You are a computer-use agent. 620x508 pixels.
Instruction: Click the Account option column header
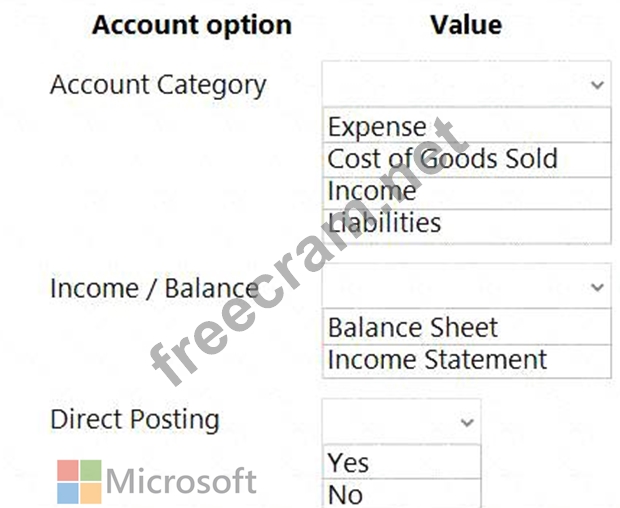pos(192,25)
